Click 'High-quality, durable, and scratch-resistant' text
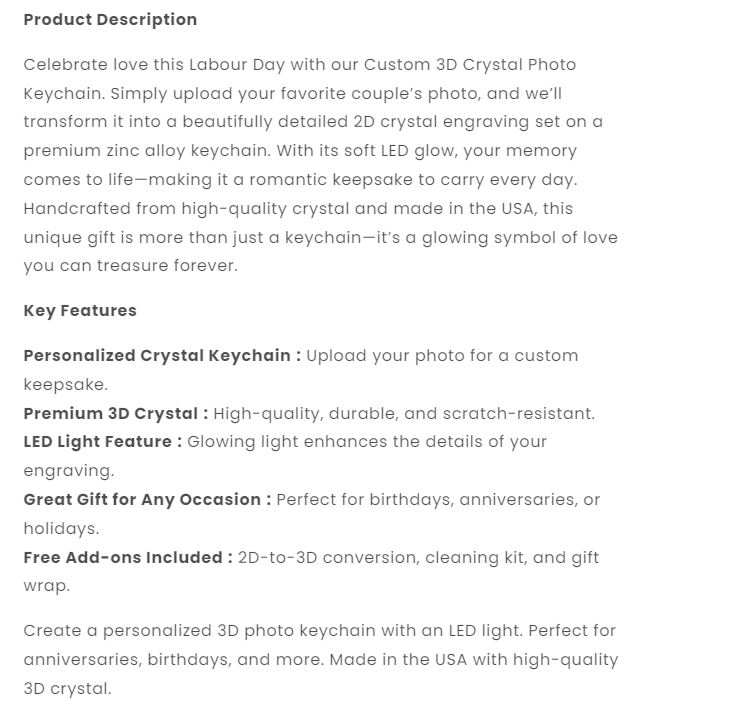Screen dimensions: 745x721 pos(404,414)
